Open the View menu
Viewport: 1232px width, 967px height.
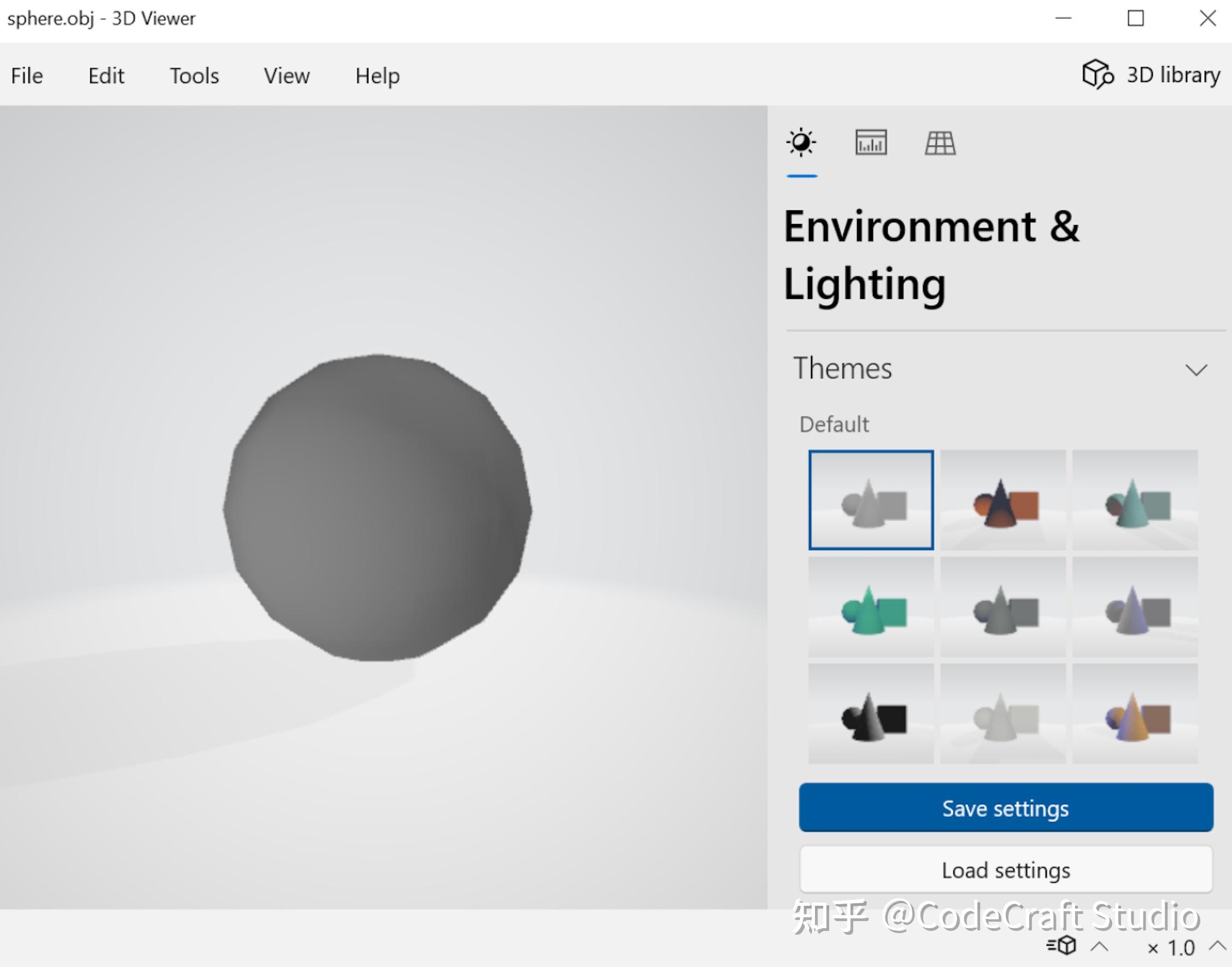[286, 75]
